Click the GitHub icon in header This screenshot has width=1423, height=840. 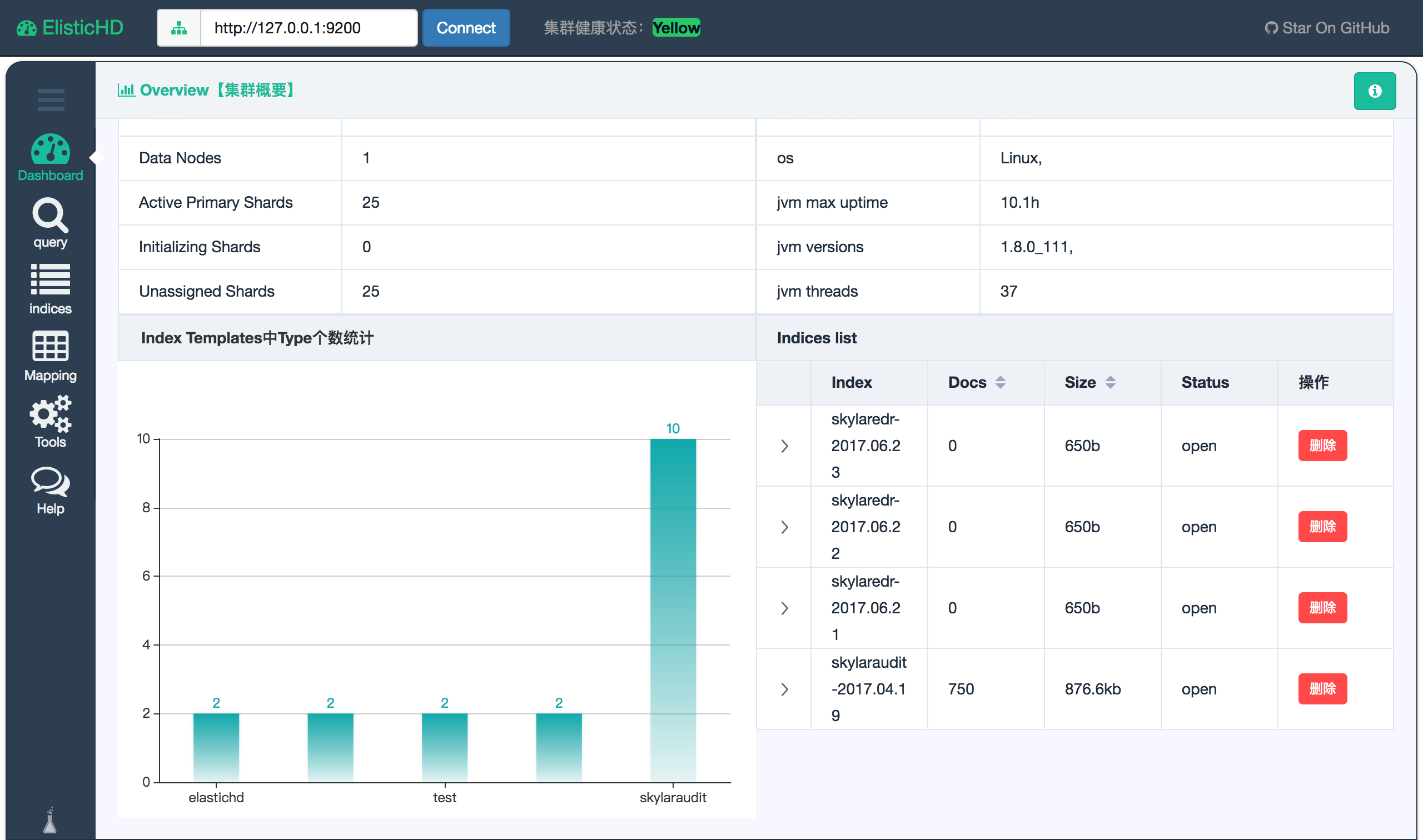click(x=1271, y=28)
